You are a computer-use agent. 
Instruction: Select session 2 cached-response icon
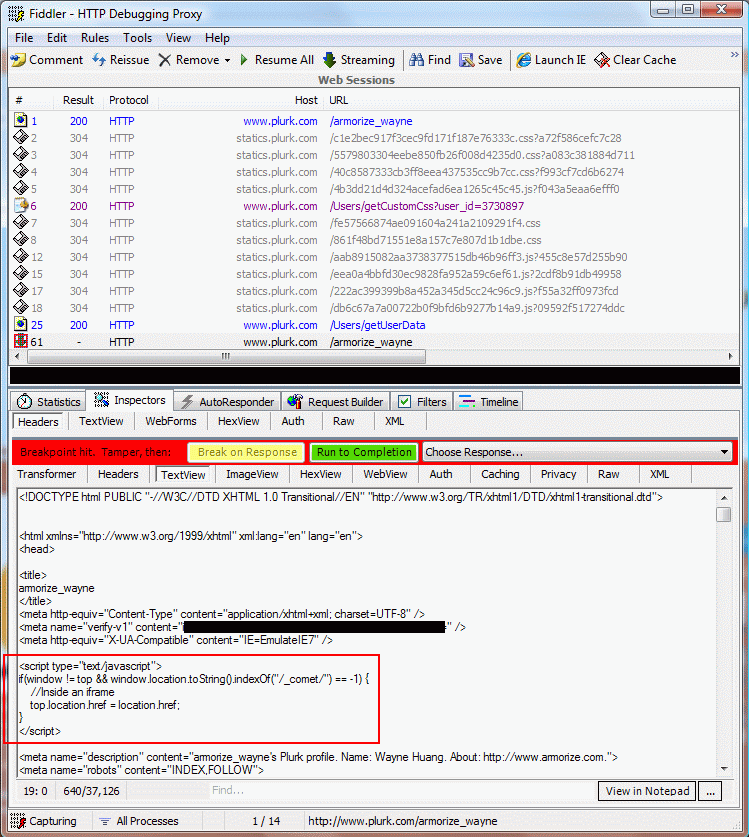(20, 137)
